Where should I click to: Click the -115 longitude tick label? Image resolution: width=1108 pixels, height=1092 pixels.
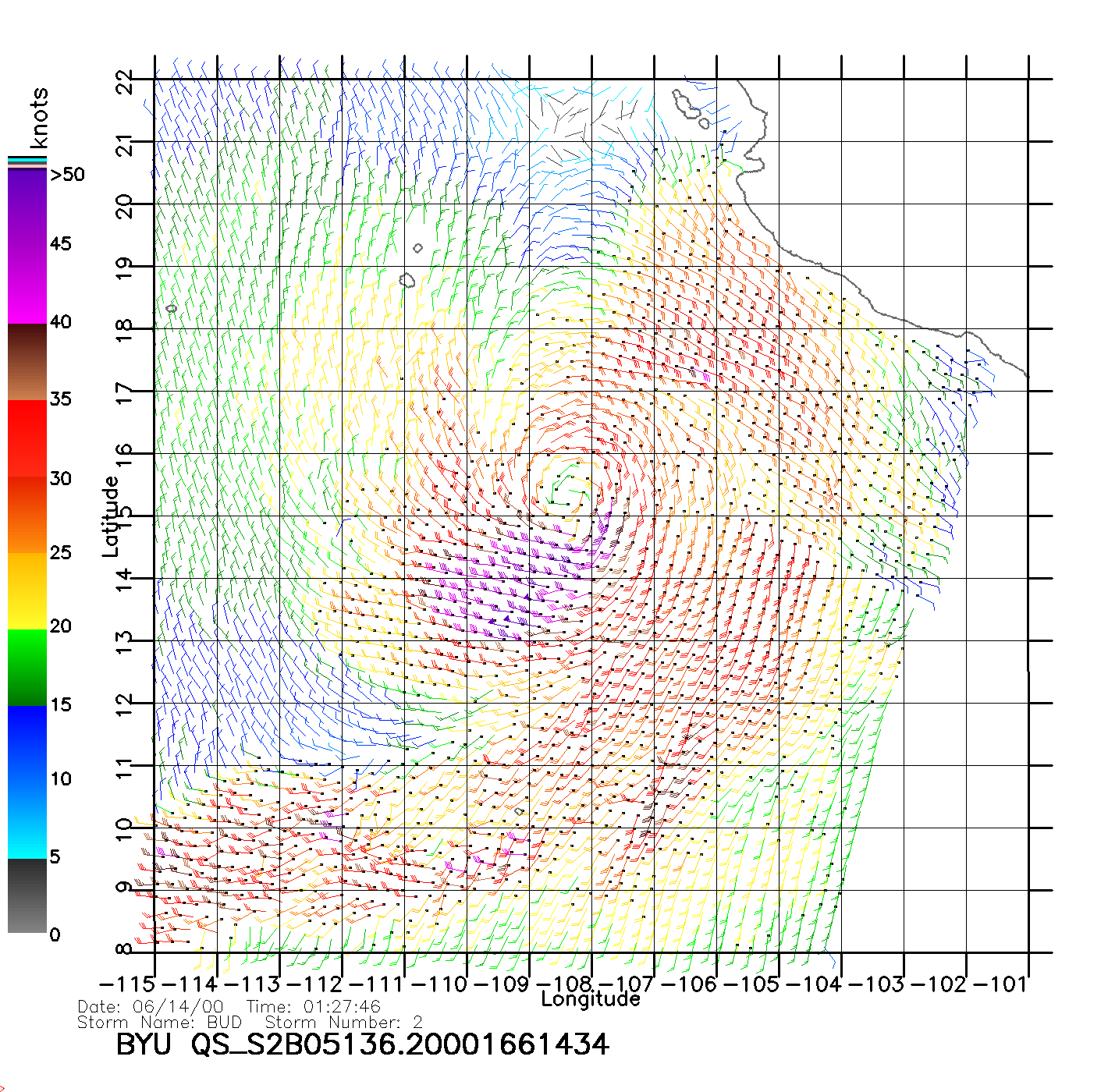point(127,984)
